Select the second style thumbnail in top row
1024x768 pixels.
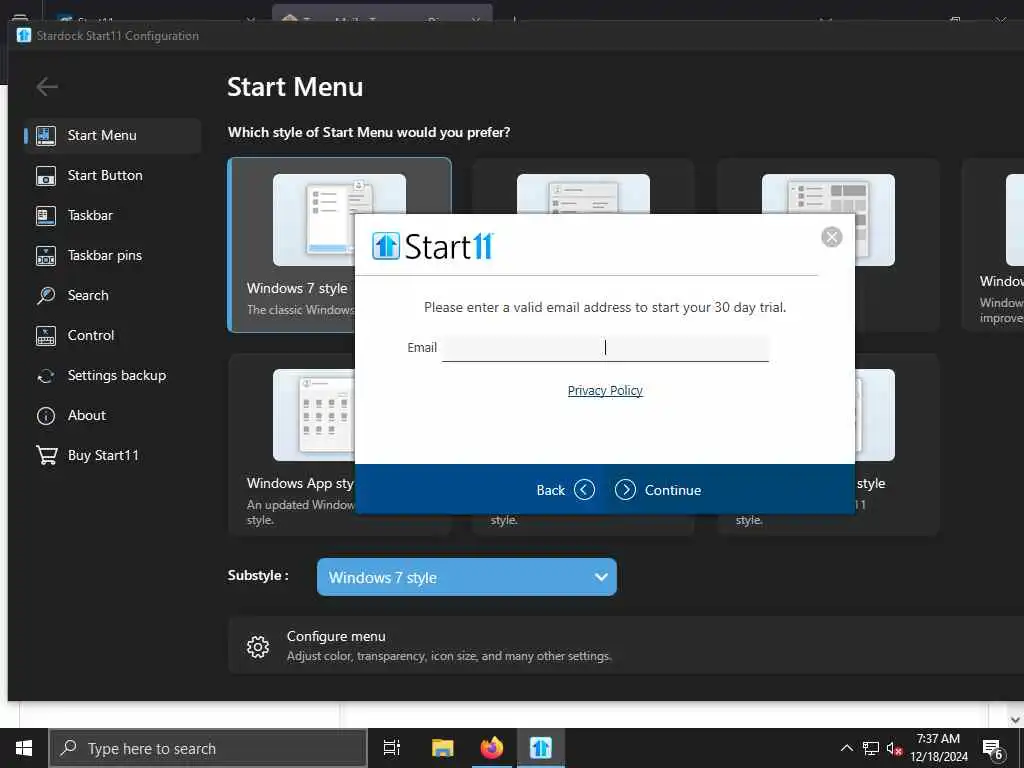click(583, 193)
